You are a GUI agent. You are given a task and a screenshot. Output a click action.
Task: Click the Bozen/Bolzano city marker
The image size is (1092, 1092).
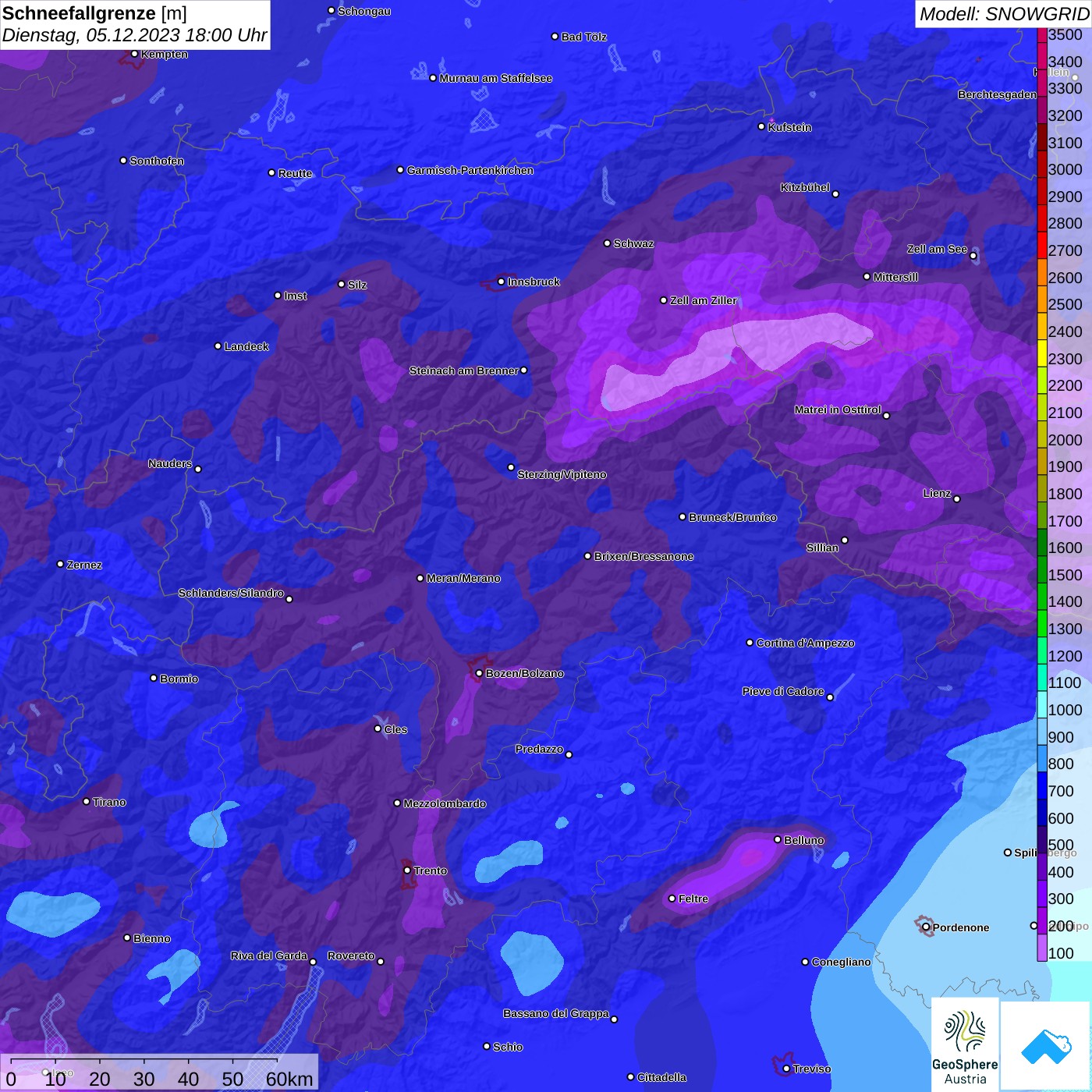pyautogui.click(x=479, y=673)
